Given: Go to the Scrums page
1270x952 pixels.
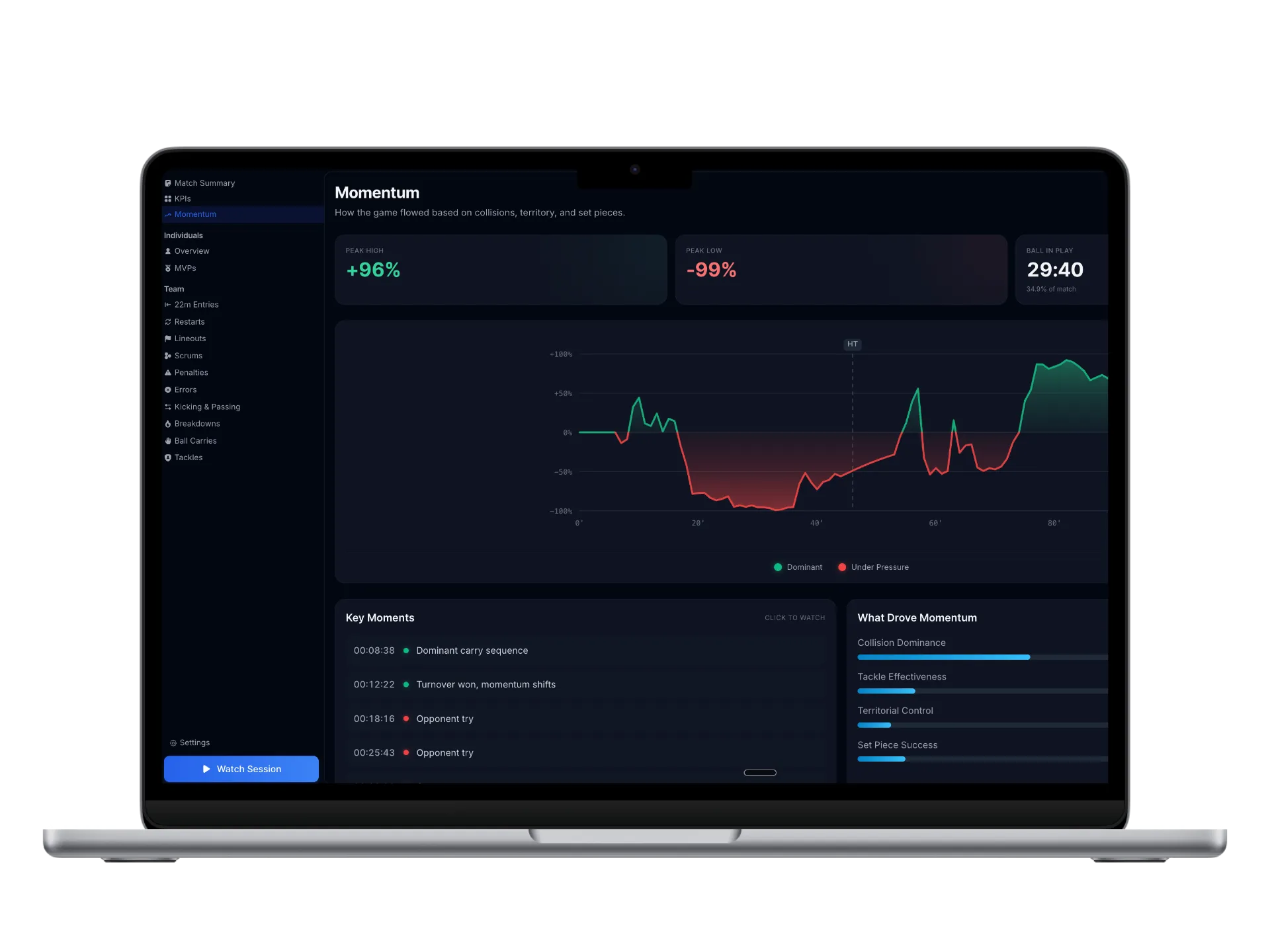Looking at the screenshot, I should coord(242,356).
